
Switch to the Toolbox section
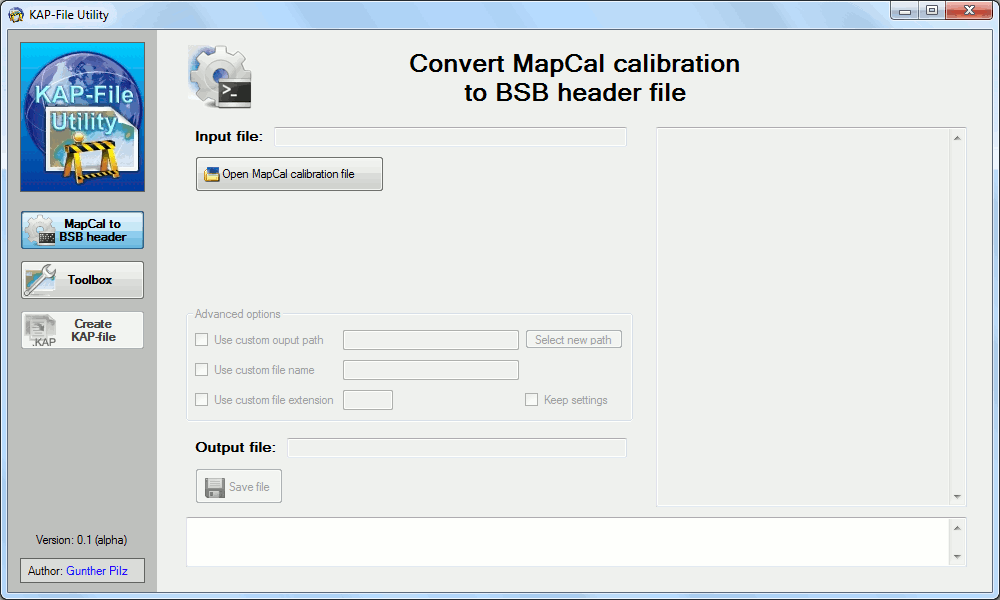point(82,280)
